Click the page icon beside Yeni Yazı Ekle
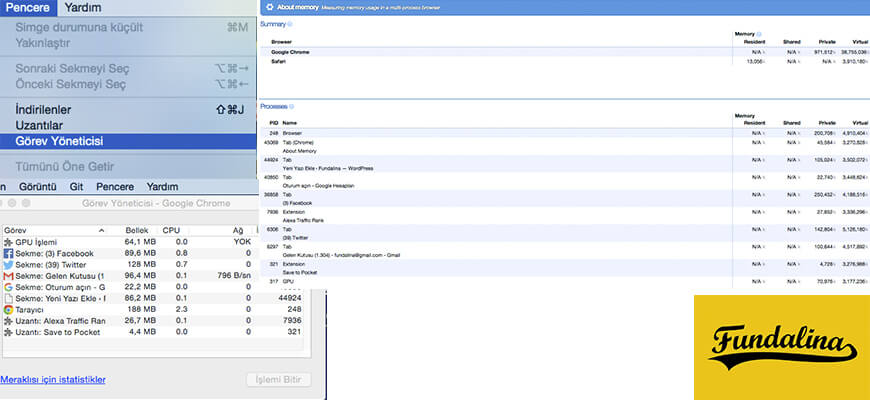The height and width of the screenshot is (400, 870). click(x=8, y=298)
